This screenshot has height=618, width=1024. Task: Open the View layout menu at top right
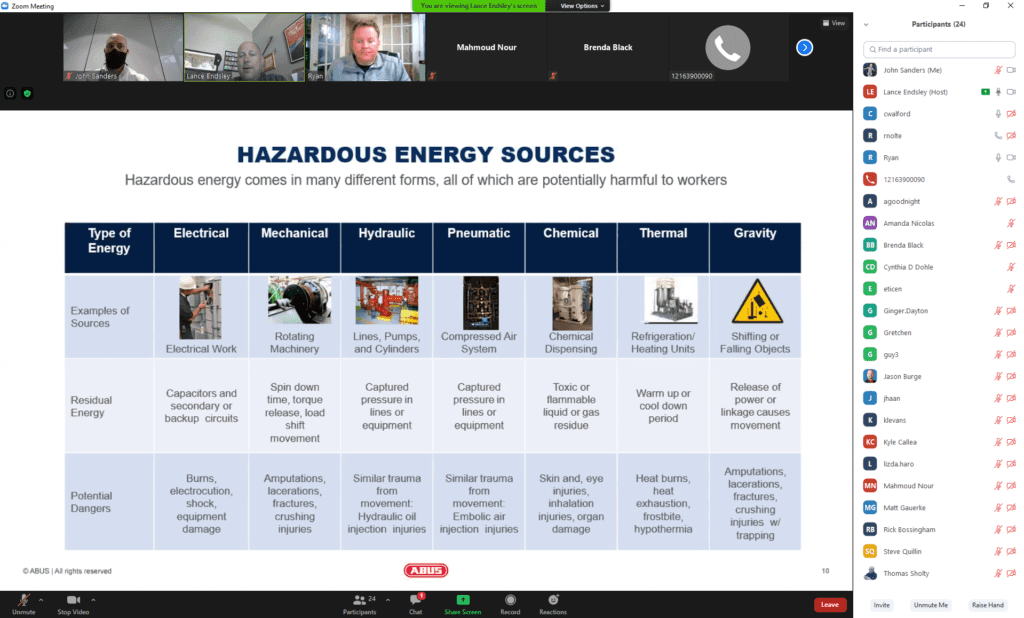(833, 23)
